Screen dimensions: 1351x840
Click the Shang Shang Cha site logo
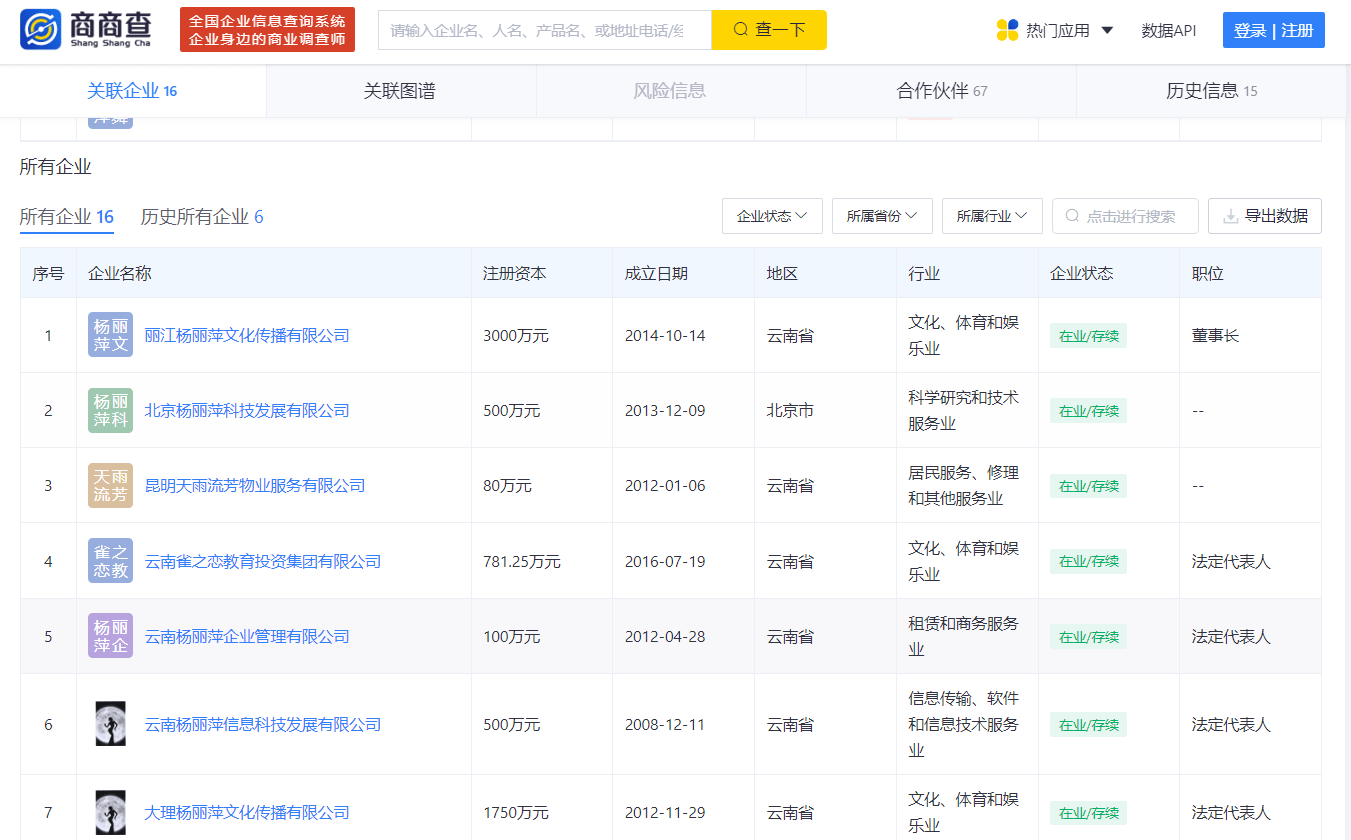click(x=86, y=30)
